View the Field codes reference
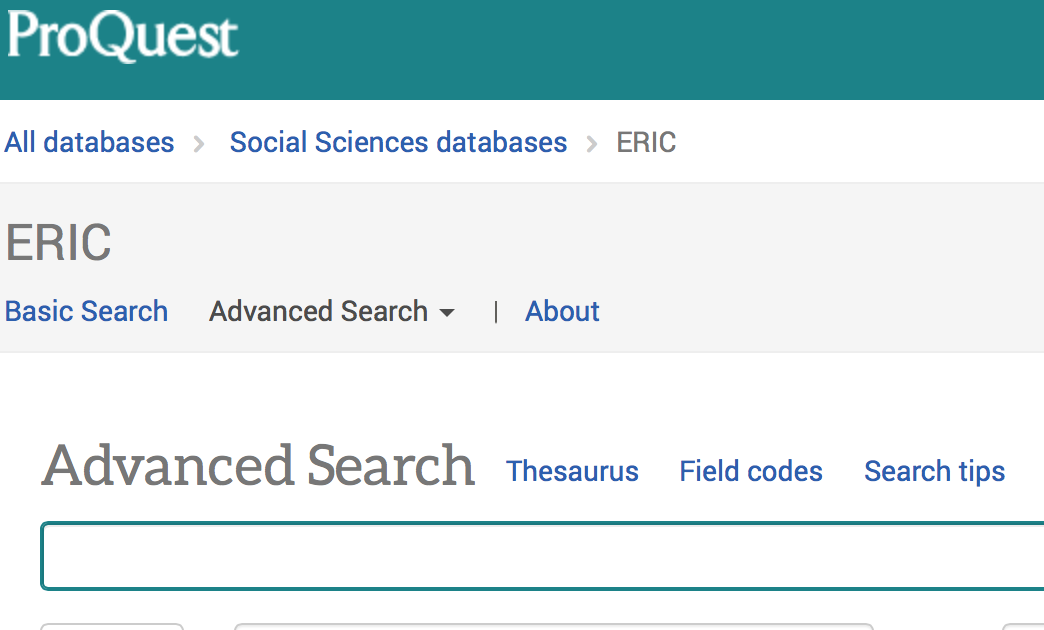 click(751, 471)
